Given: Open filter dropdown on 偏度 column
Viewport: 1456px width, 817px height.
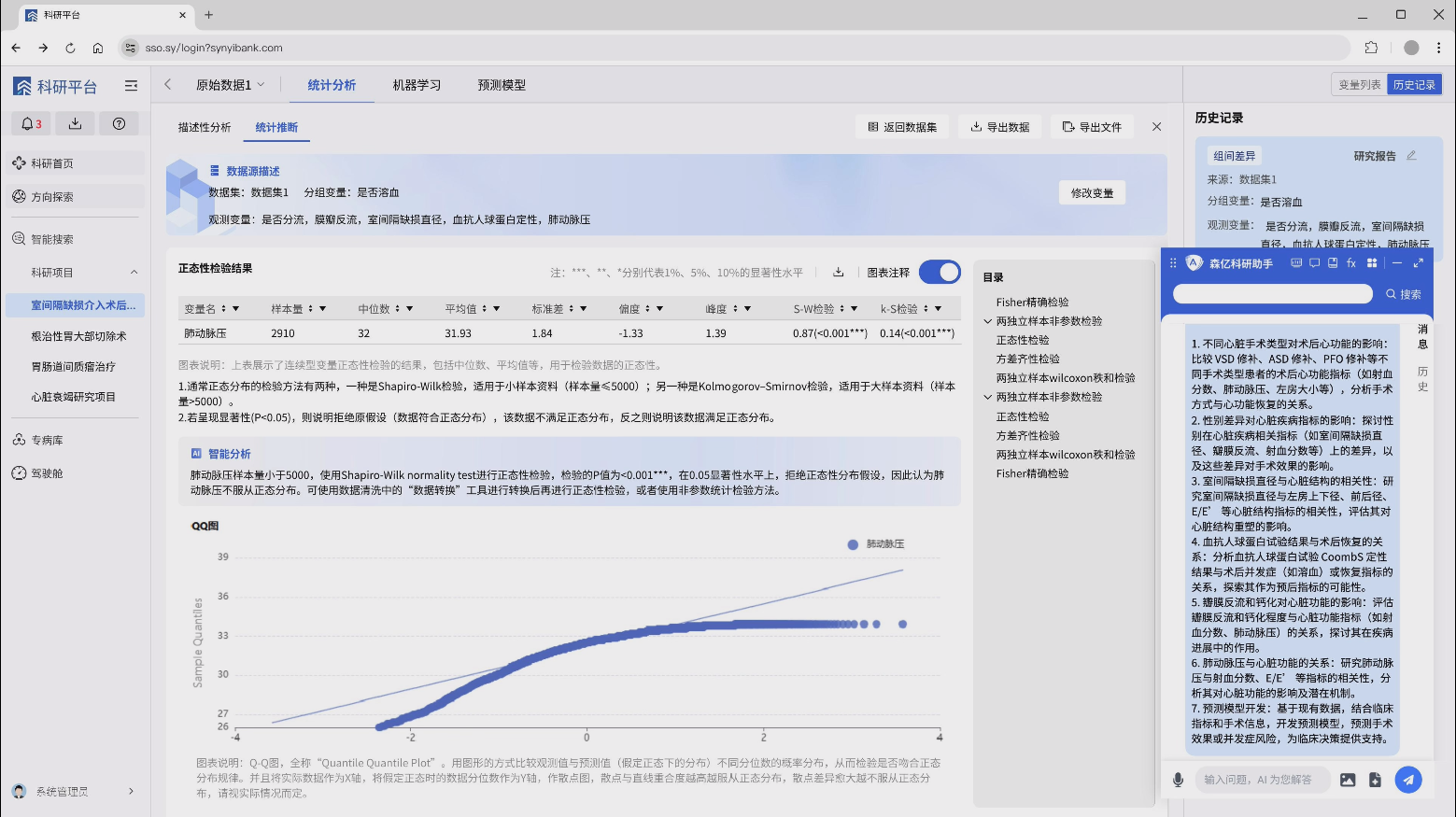Looking at the screenshot, I should [659, 309].
